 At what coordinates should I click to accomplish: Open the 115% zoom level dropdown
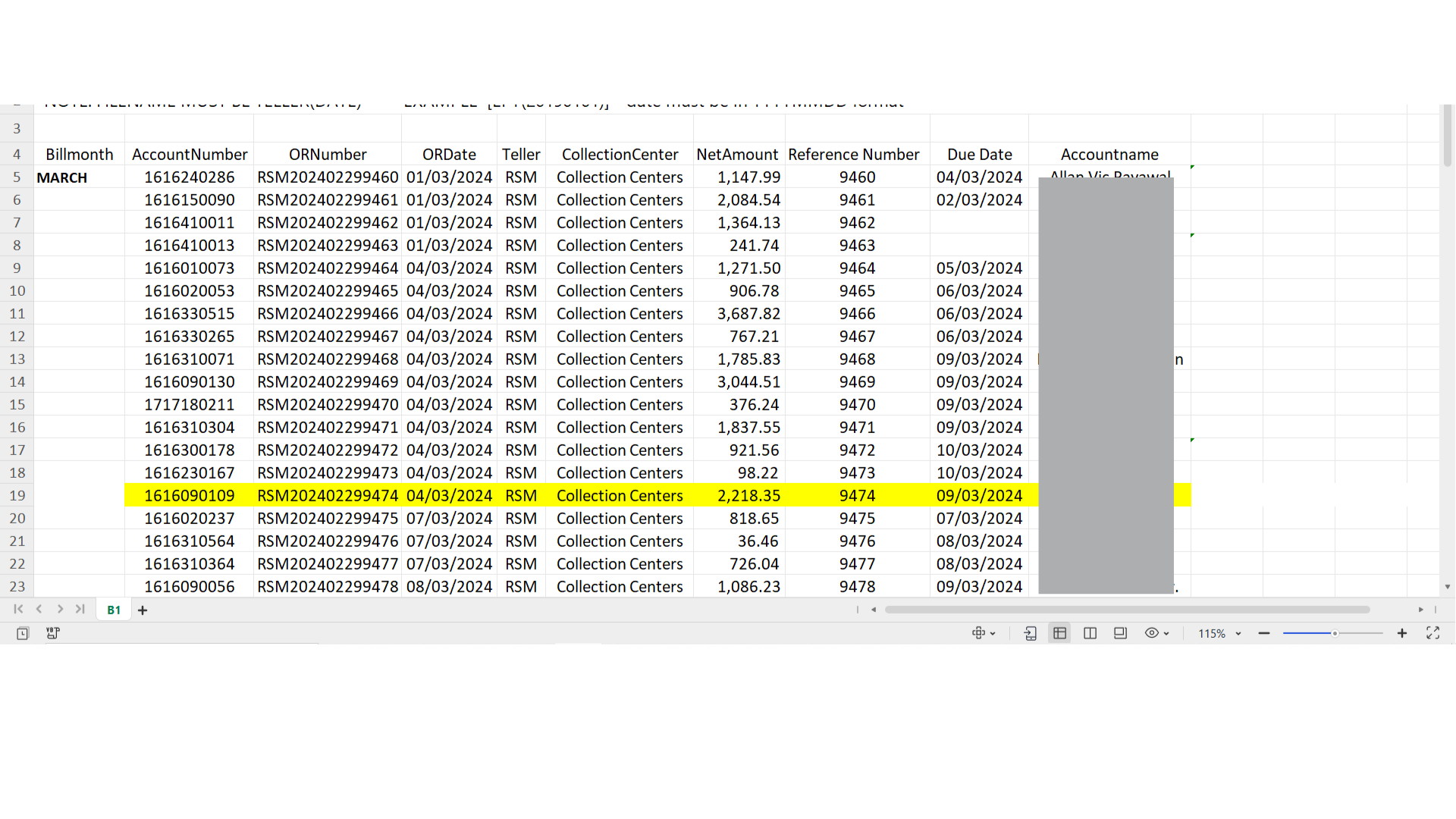pyautogui.click(x=1219, y=633)
